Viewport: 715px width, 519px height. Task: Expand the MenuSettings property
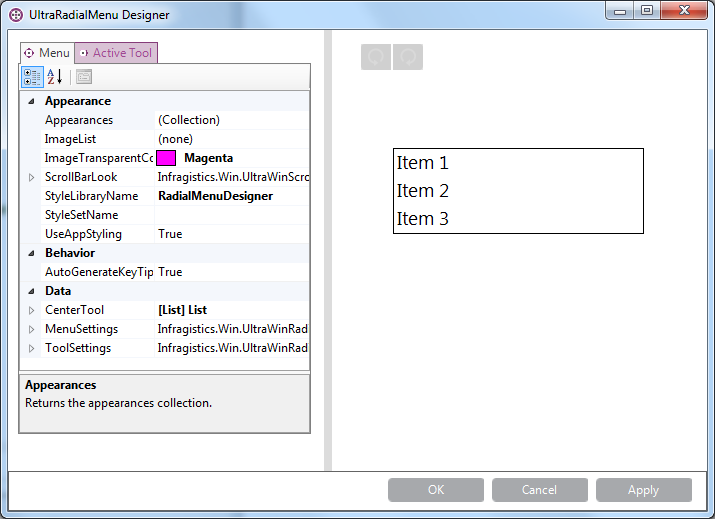[x=31, y=329]
